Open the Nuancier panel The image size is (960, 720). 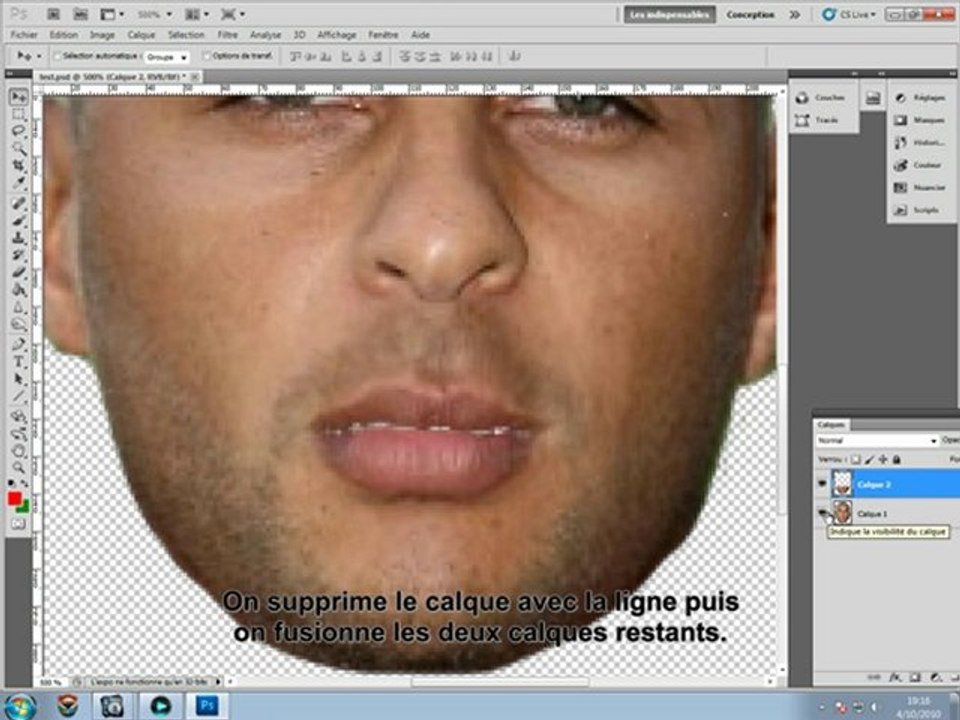(920, 188)
